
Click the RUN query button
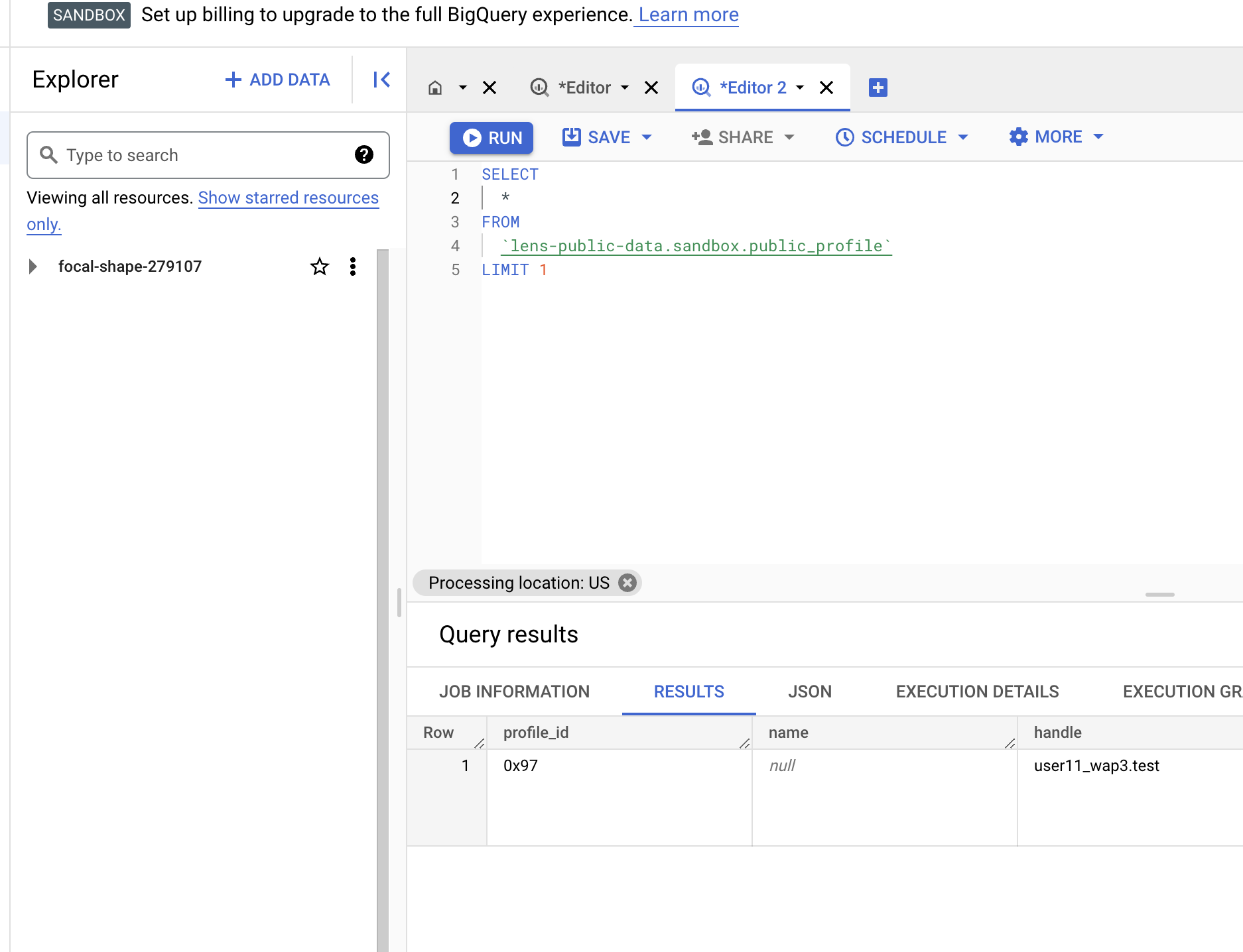coord(491,137)
